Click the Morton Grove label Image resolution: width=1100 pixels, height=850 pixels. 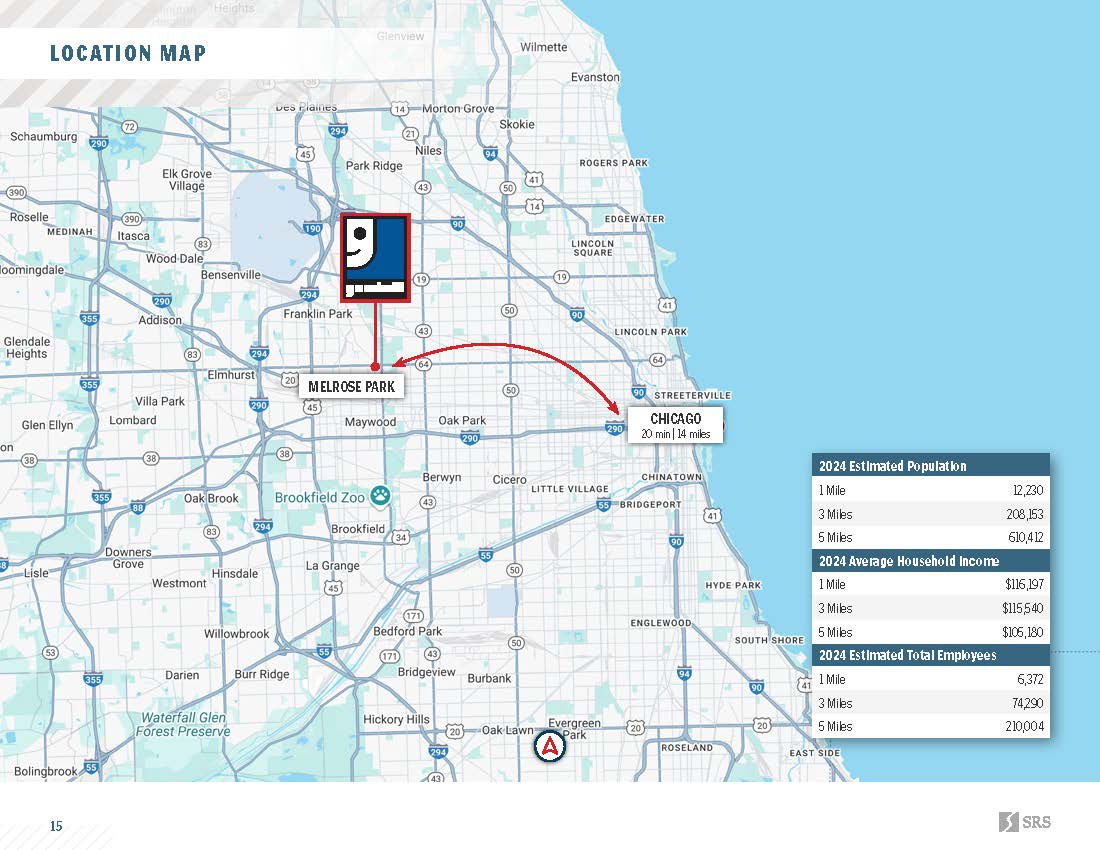point(458,109)
